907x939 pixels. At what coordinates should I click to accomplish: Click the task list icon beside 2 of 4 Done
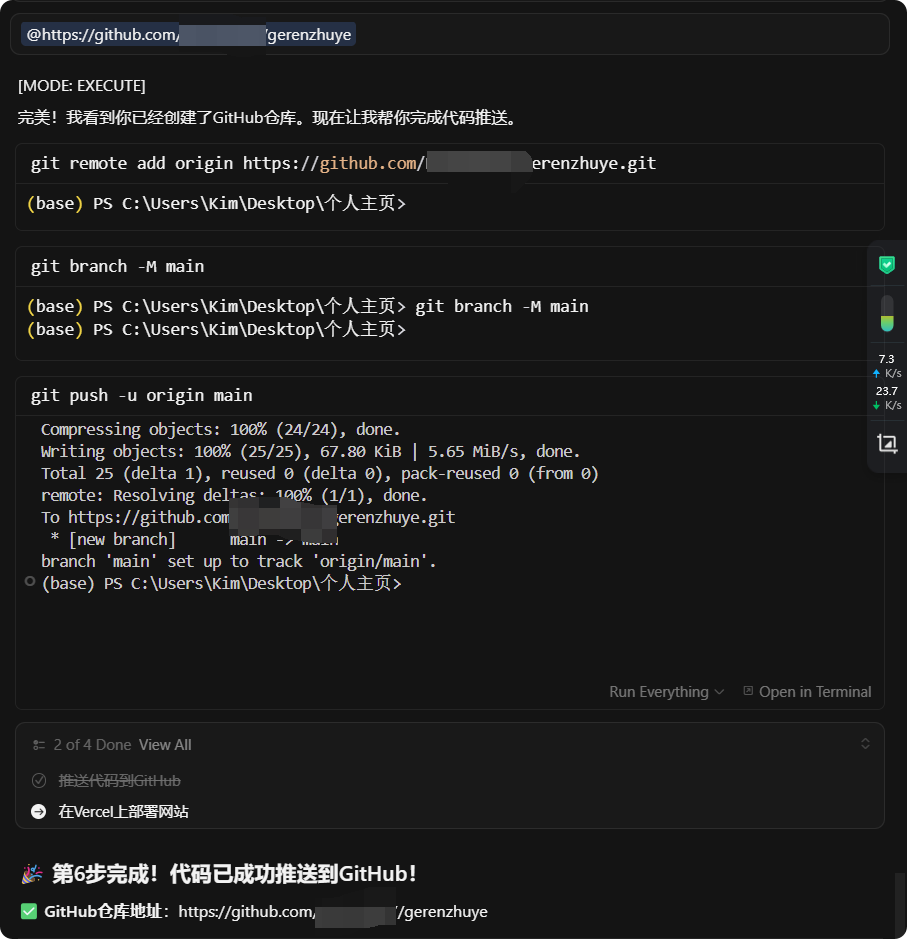tap(39, 745)
